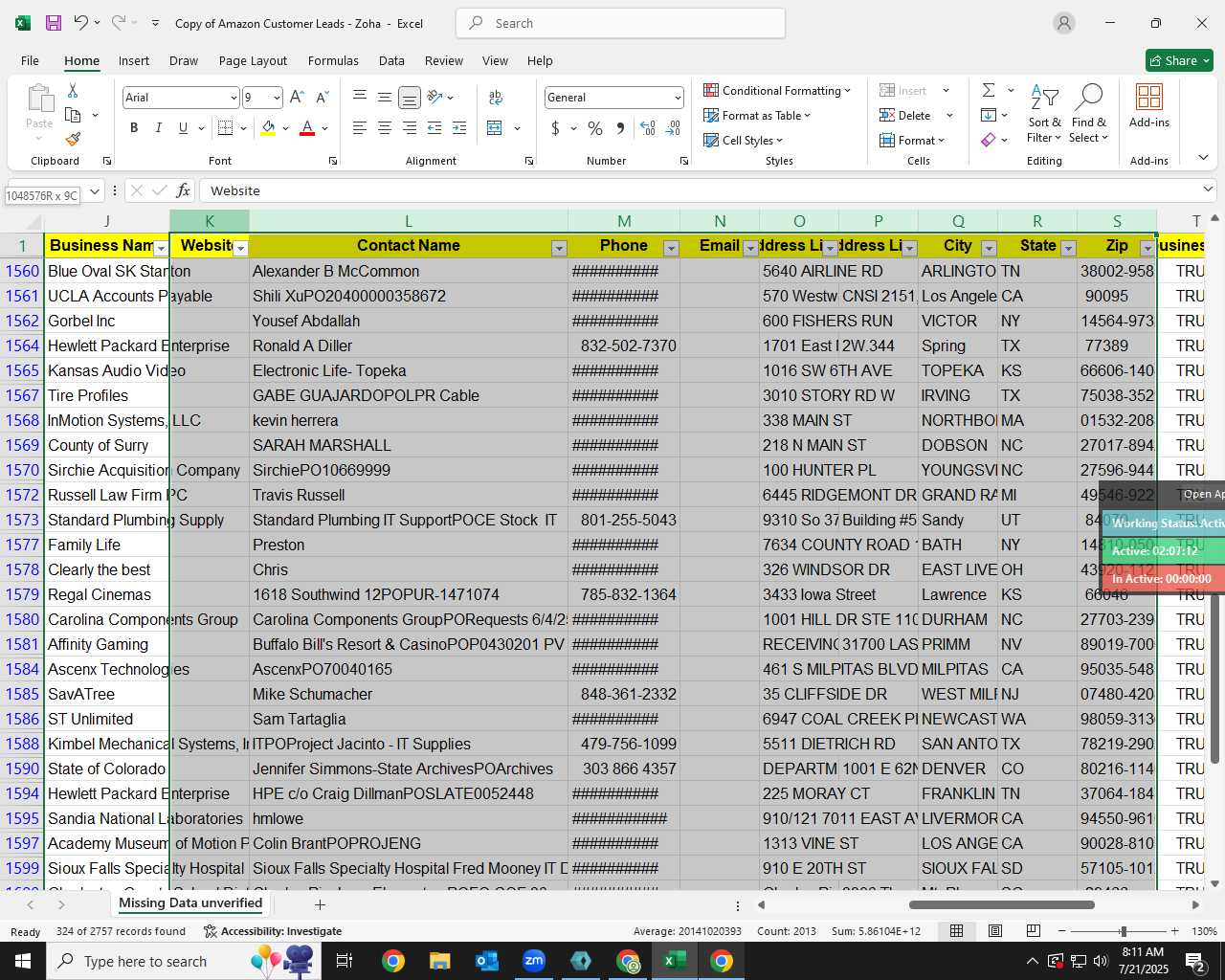Click the Borders icon

tap(226, 128)
